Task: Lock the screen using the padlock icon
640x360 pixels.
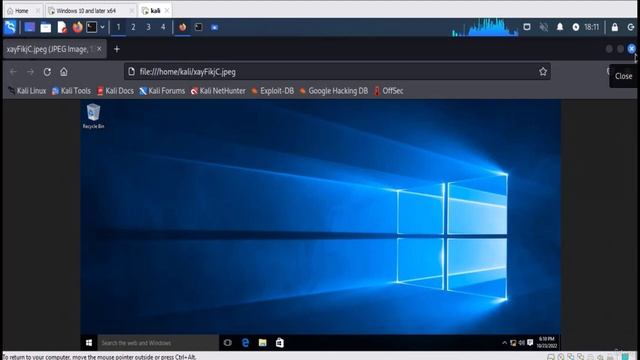Action: pyautogui.click(x=615, y=27)
